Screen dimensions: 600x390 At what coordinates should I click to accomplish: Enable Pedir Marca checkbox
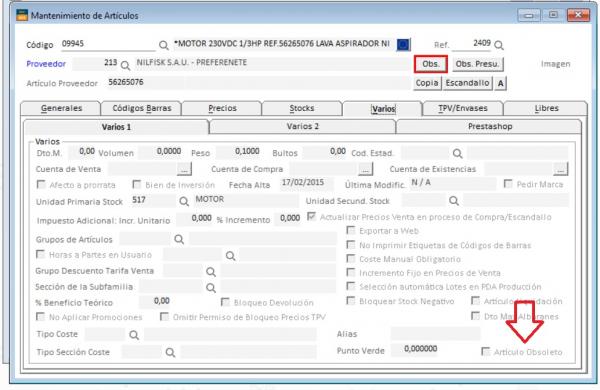tap(508, 184)
